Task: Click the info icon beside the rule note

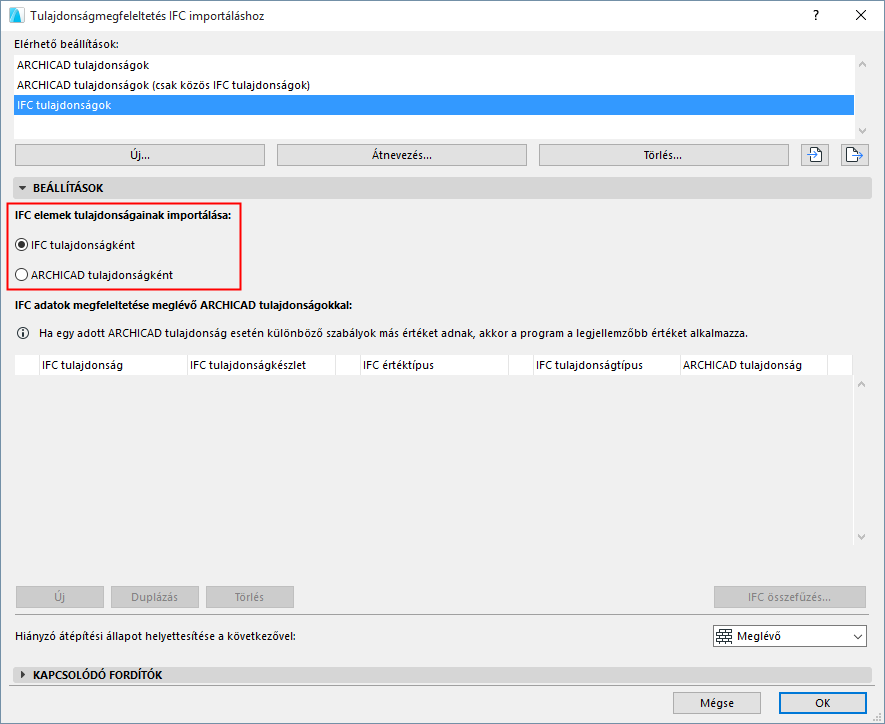Action: 23,333
